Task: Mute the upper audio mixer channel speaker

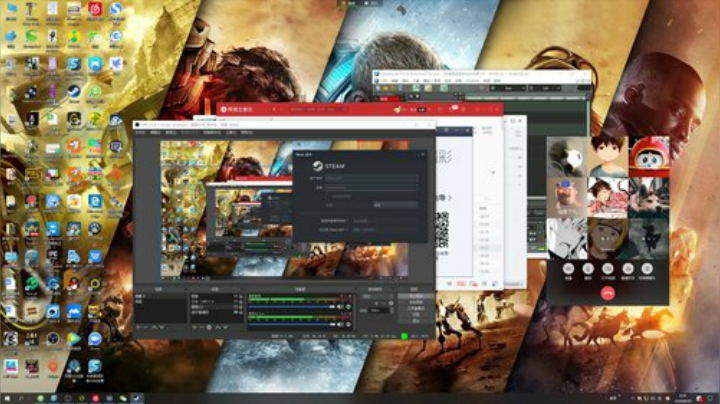Action: tap(340, 307)
